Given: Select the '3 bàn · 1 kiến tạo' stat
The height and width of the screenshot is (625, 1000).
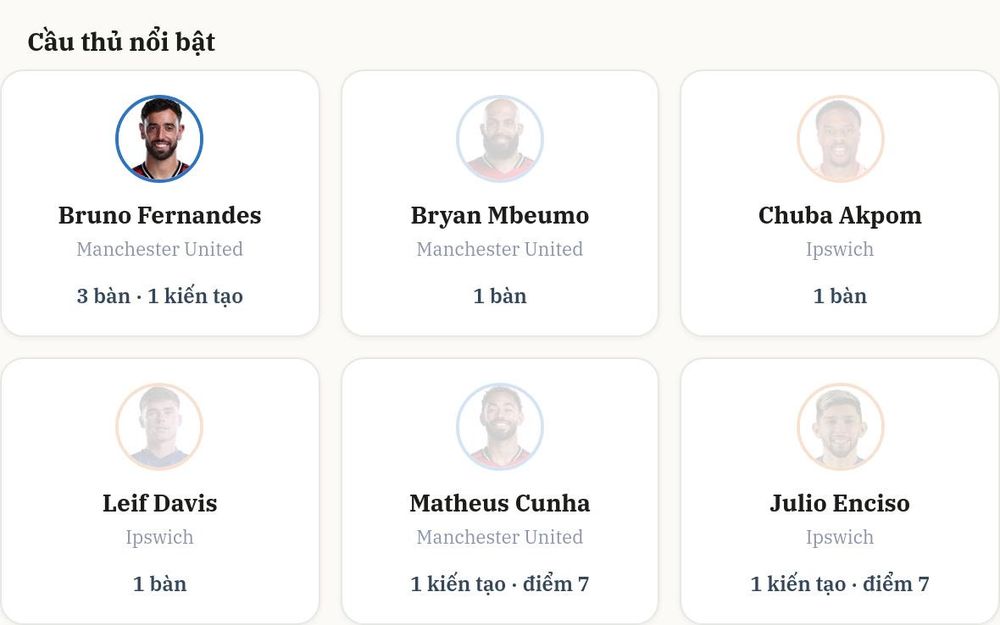Looking at the screenshot, I should coord(159,296).
